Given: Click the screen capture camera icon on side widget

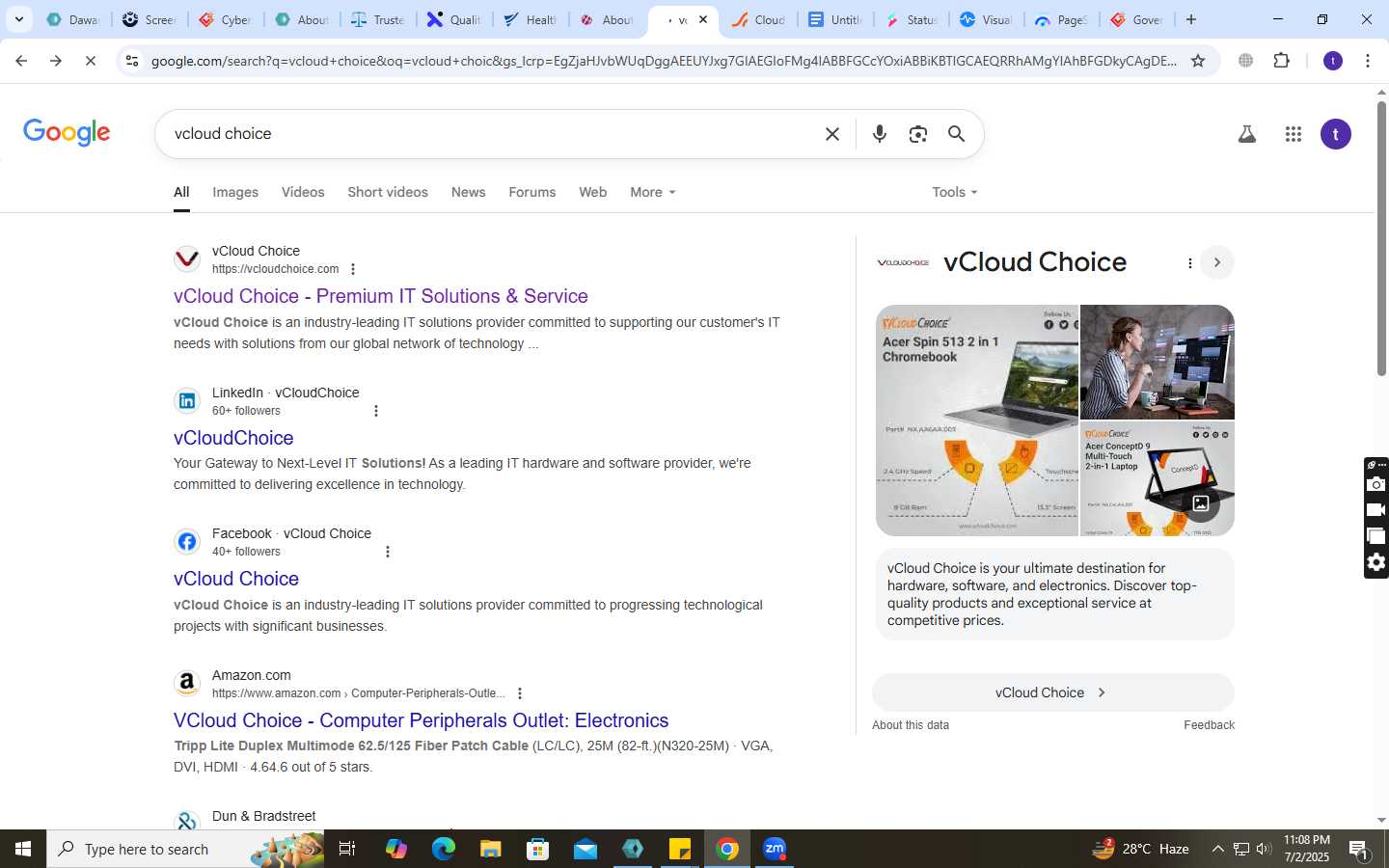Looking at the screenshot, I should point(1376,484).
